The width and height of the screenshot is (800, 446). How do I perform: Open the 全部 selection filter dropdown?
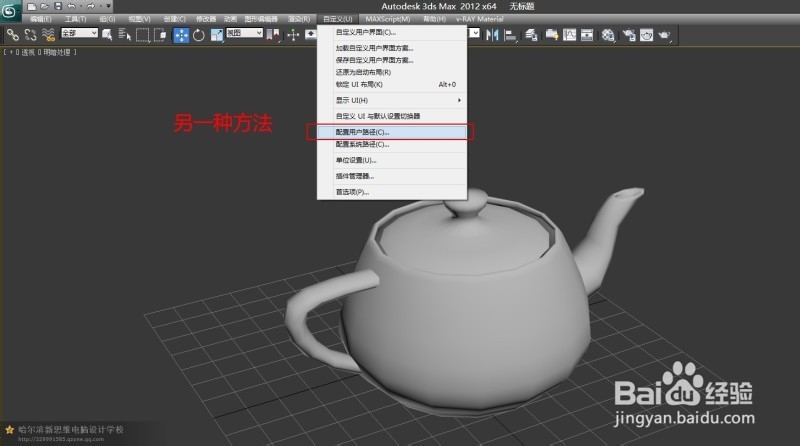pos(80,34)
